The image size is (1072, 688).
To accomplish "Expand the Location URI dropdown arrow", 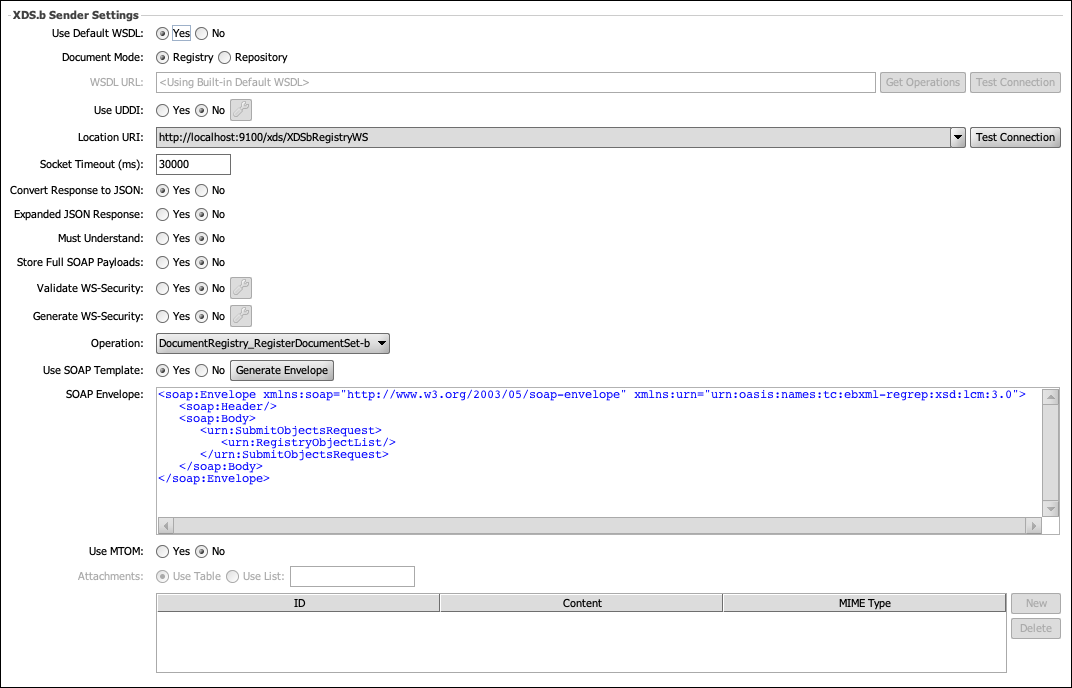I will 958,137.
